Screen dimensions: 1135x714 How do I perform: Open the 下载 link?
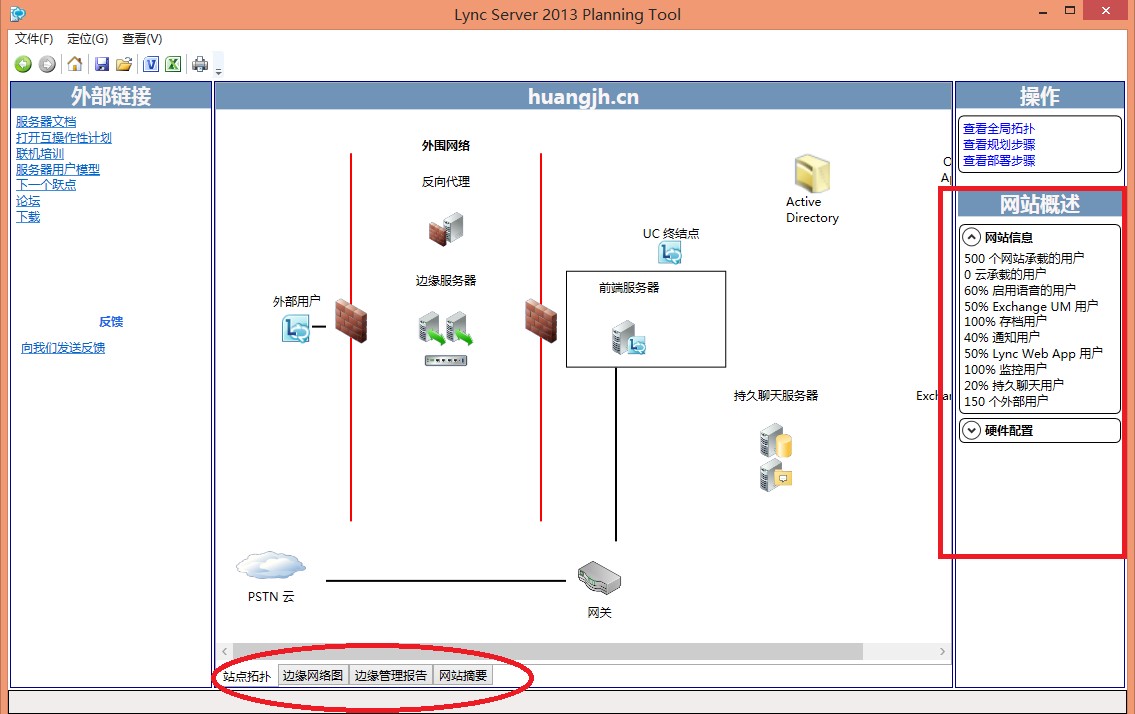[28, 217]
